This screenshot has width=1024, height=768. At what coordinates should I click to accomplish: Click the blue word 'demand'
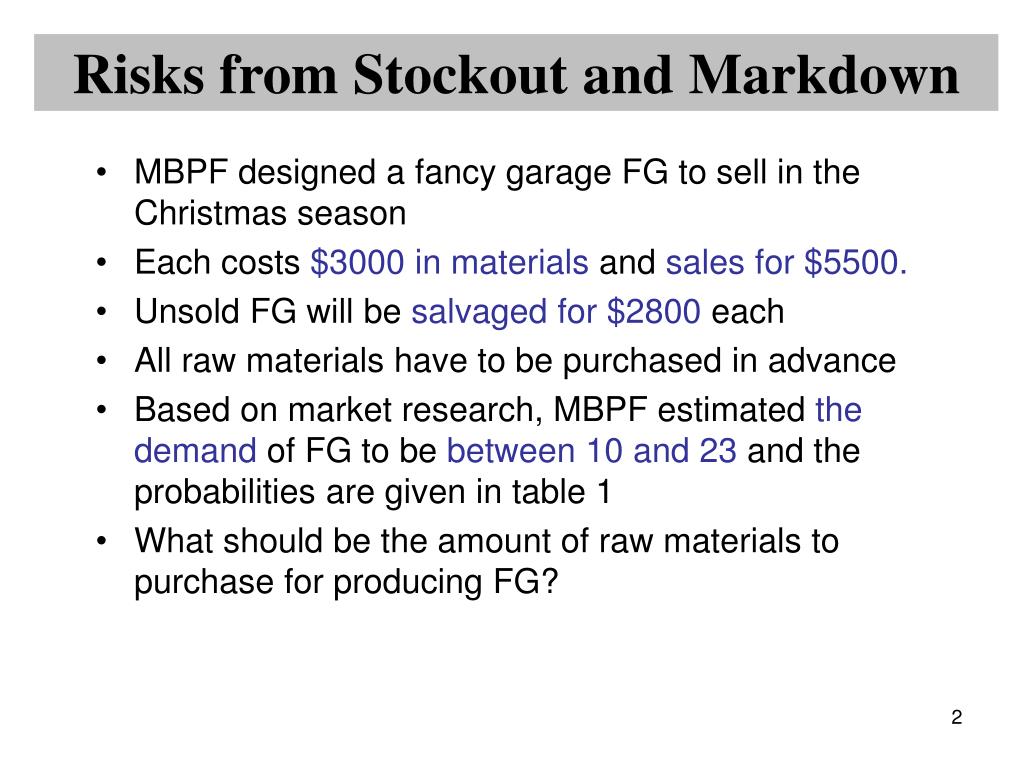coord(195,451)
